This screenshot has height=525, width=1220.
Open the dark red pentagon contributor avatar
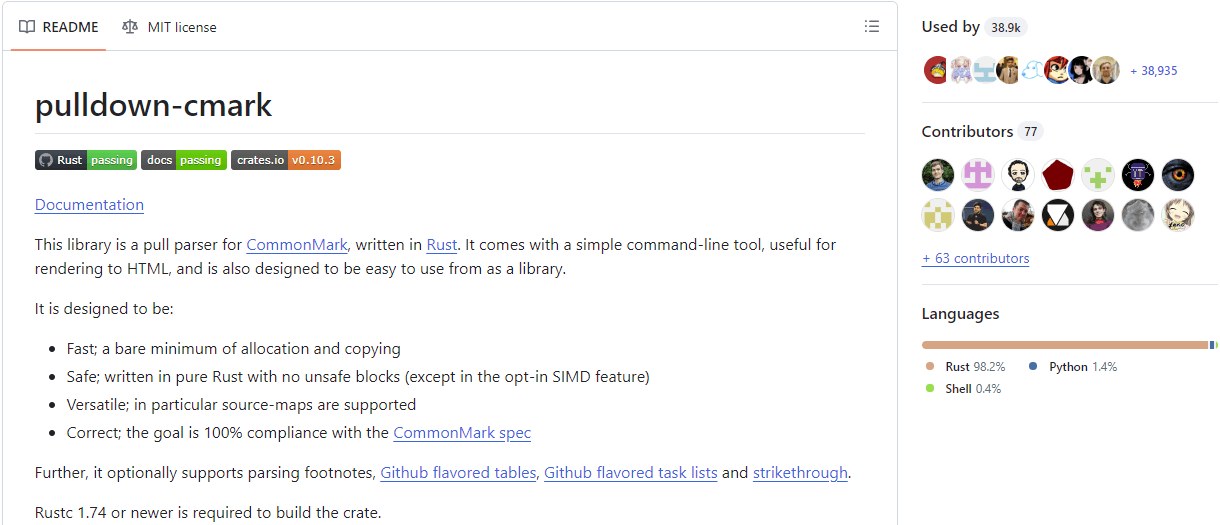pyautogui.click(x=1058, y=175)
